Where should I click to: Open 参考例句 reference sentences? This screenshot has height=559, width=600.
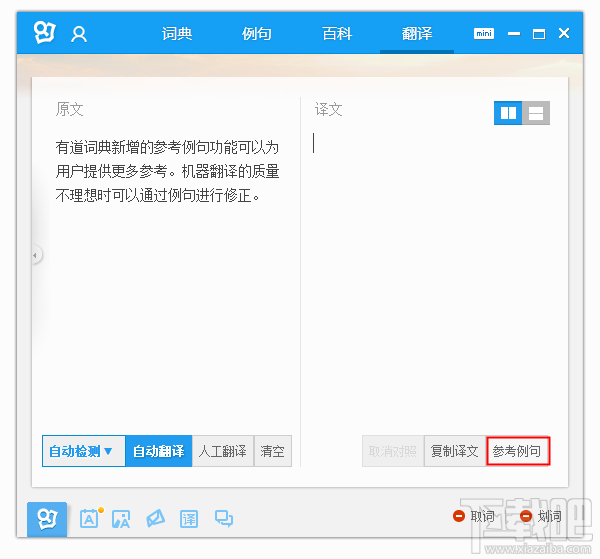(518, 451)
